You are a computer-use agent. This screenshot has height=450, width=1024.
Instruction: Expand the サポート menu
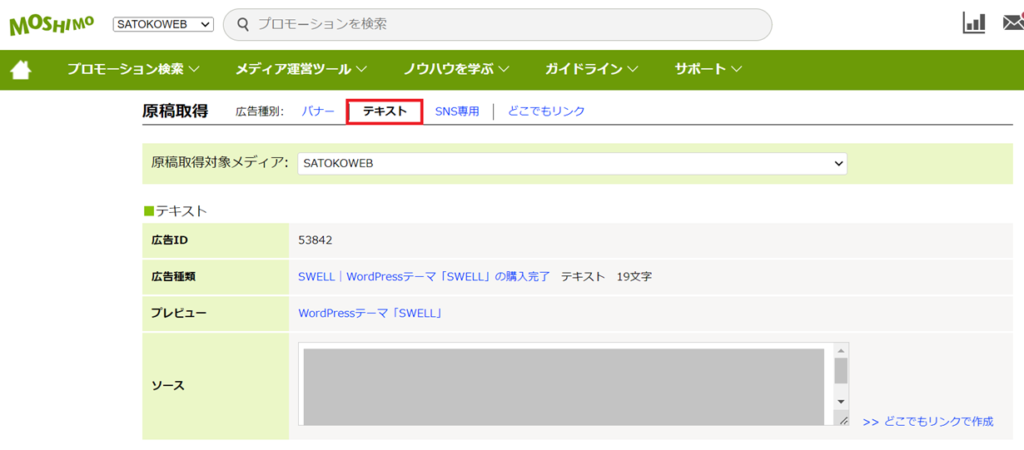[709, 69]
